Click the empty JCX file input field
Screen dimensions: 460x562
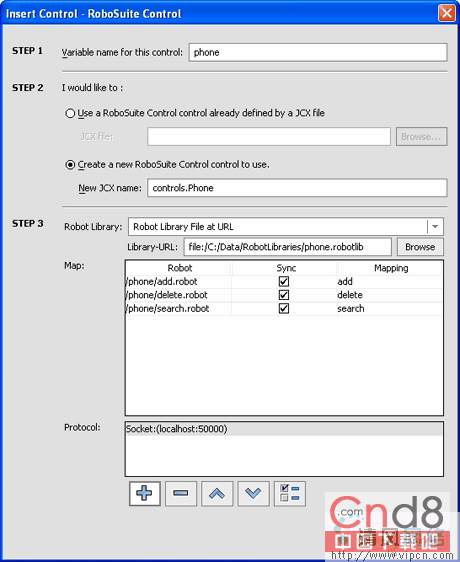tap(269, 137)
